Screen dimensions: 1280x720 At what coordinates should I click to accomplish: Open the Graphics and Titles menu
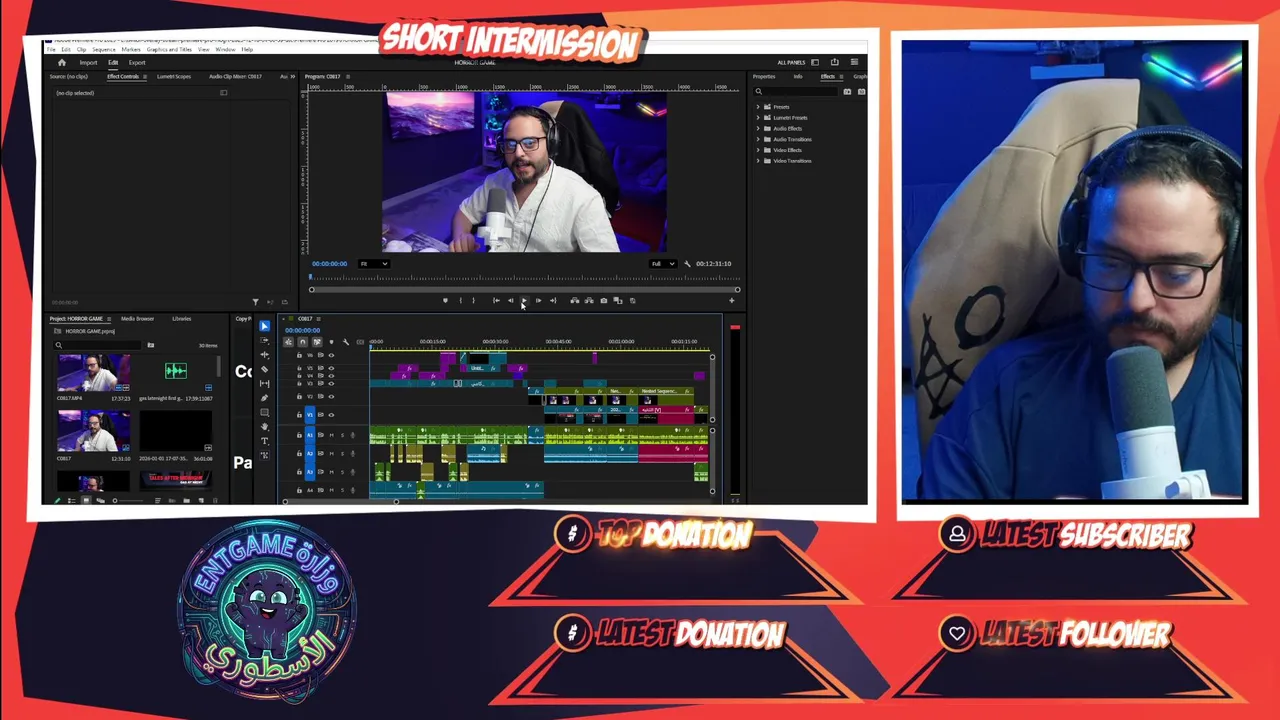click(x=169, y=49)
